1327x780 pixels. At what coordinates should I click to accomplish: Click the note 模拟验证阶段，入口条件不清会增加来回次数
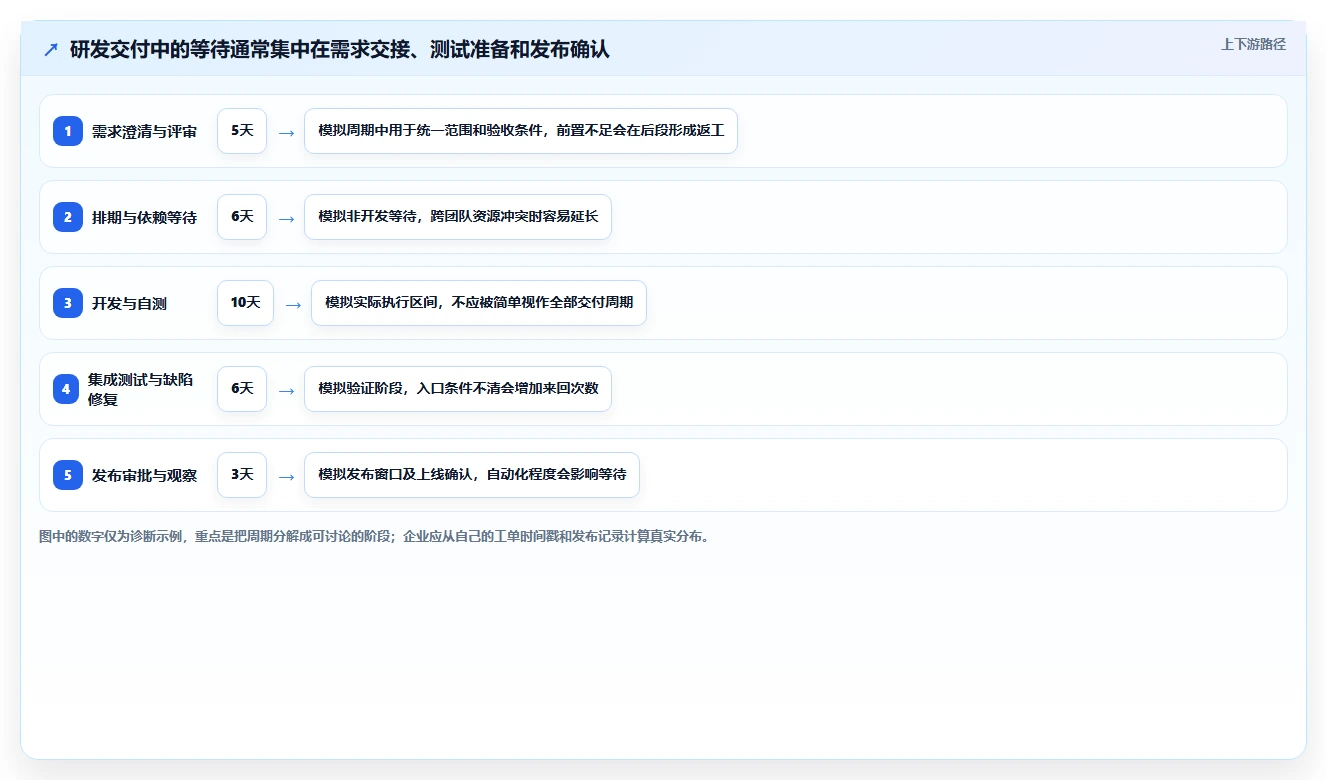point(458,389)
